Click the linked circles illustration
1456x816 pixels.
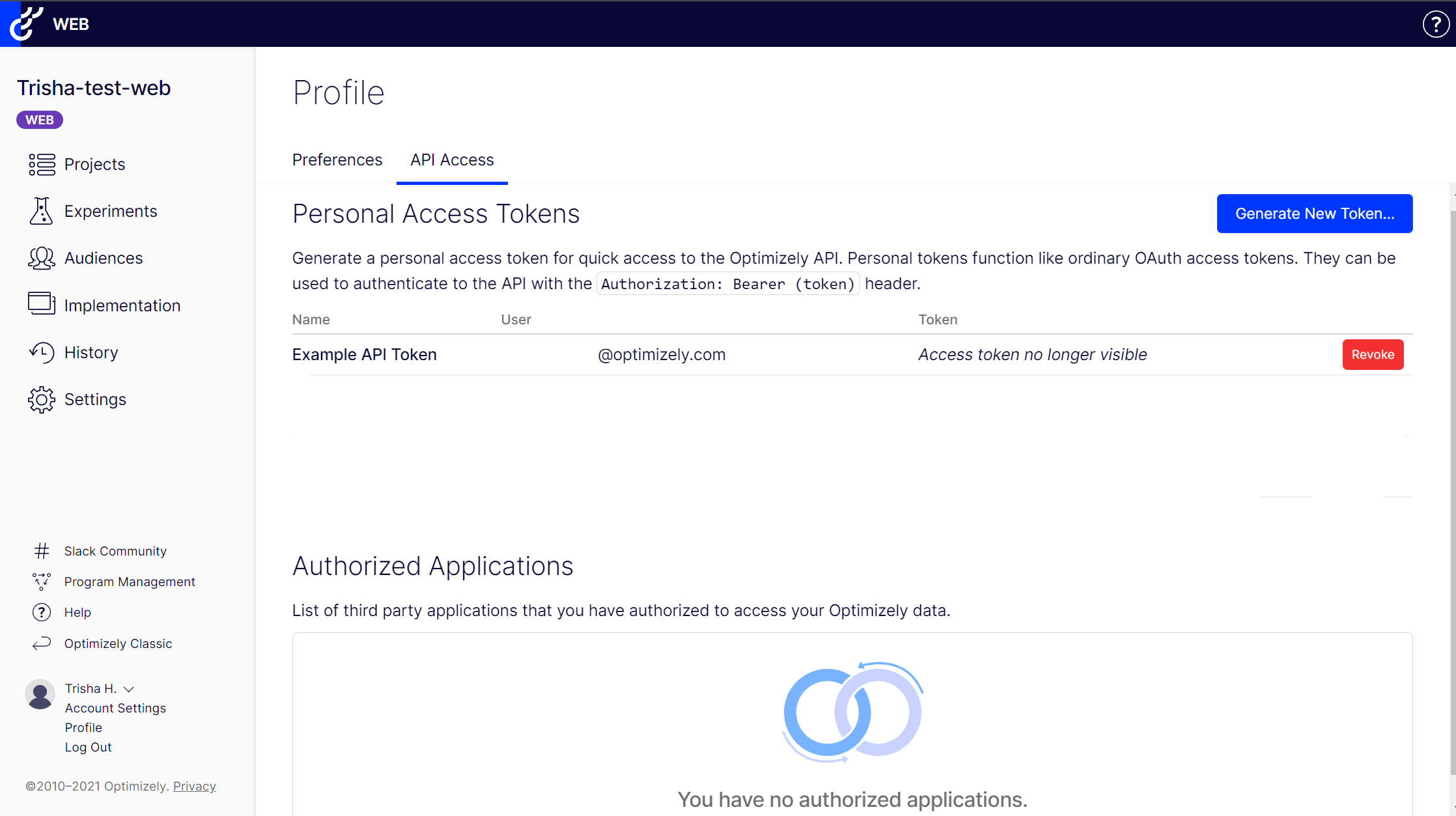tap(852, 712)
